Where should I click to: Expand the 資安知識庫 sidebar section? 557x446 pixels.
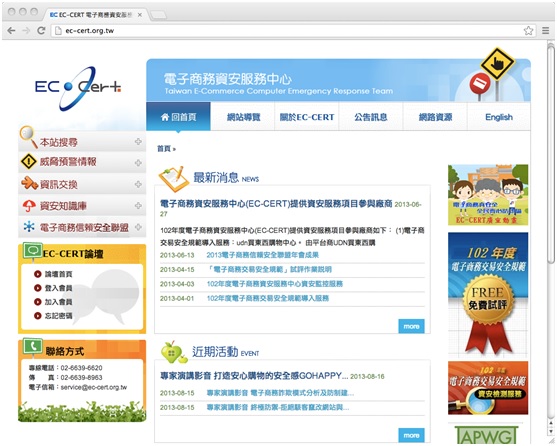click(x=138, y=206)
